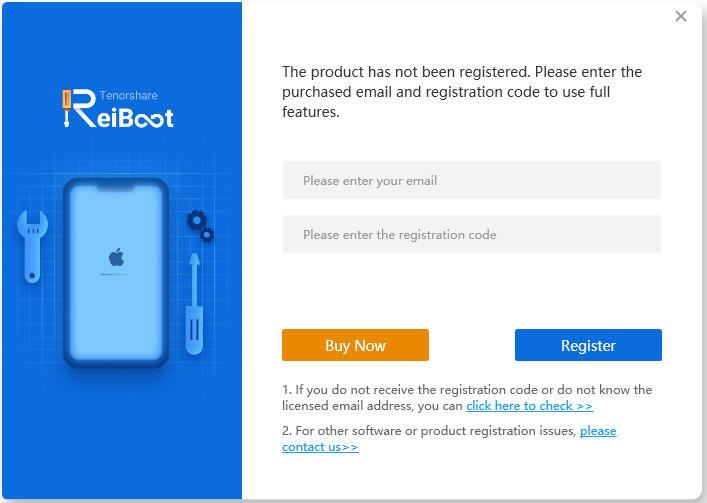
Task: Click the Tenorshare brand text
Action: 128,96
